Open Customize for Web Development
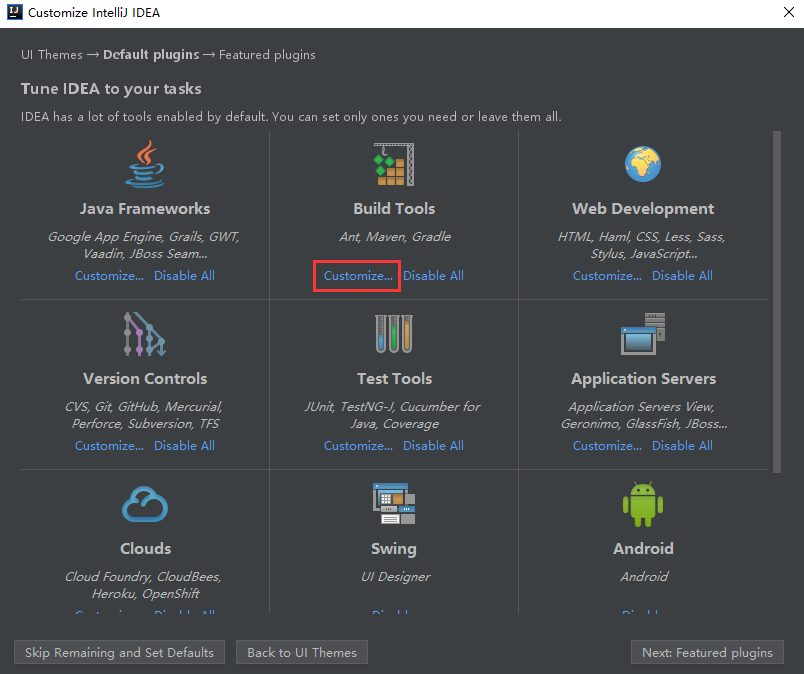The image size is (804, 674). pyautogui.click(x=607, y=275)
